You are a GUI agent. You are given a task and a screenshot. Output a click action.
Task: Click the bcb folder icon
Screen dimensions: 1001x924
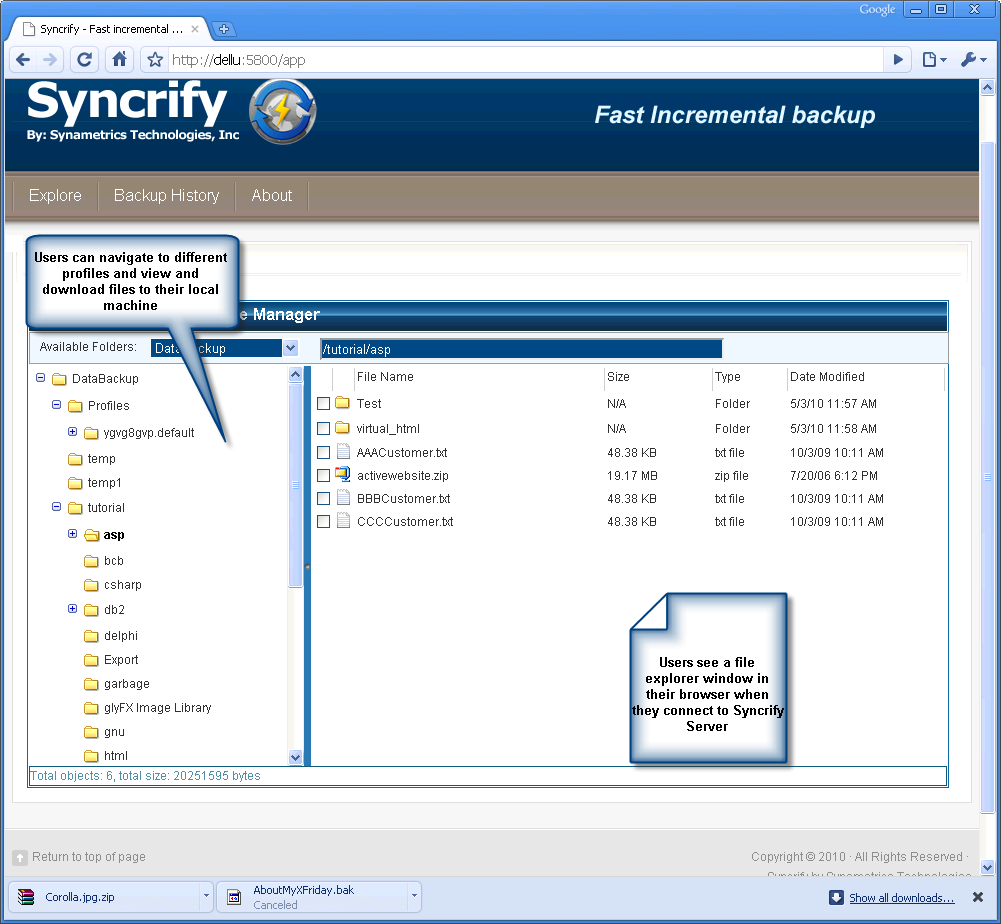coord(91,561)
